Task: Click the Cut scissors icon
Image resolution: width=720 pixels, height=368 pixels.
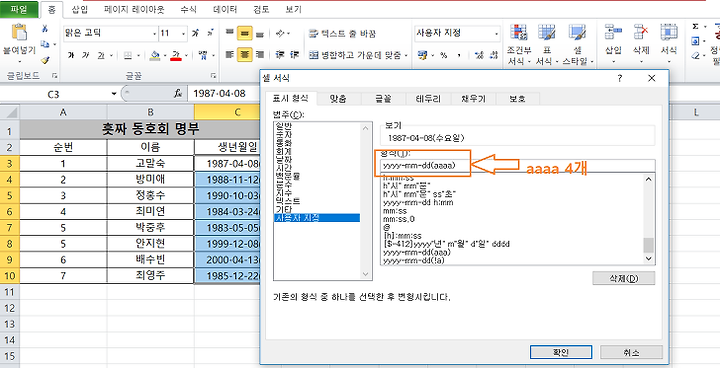Action: click(45, 29)
